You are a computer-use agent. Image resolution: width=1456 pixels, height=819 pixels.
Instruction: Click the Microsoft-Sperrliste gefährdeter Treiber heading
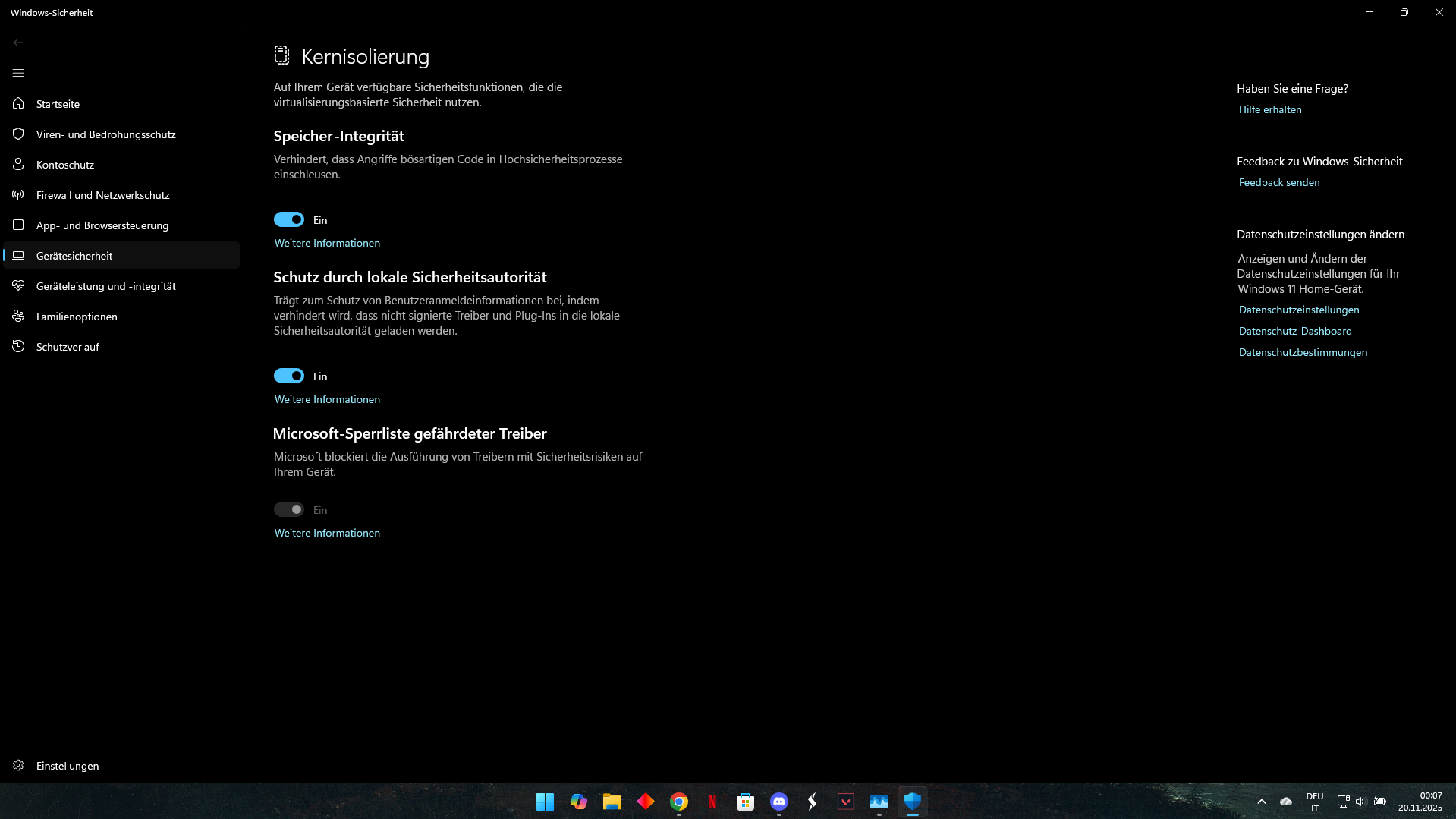click(x=410, y=433)
